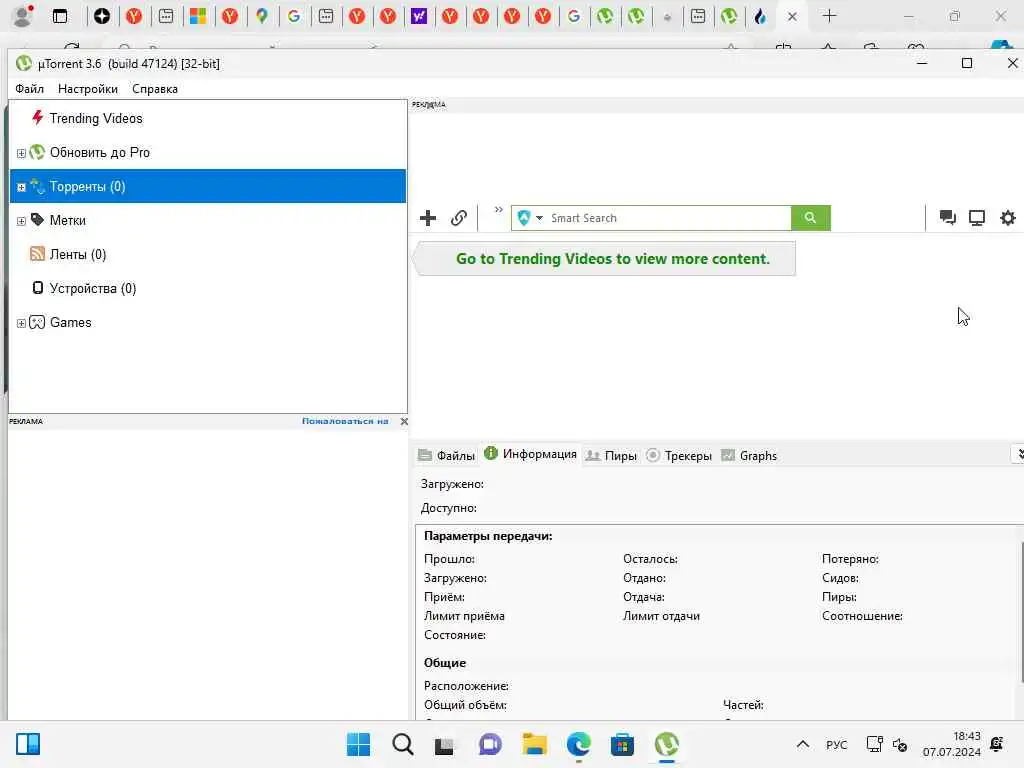Focus the Smart Search field
This screenshot has height=768, width=1024.
(667, 218)
